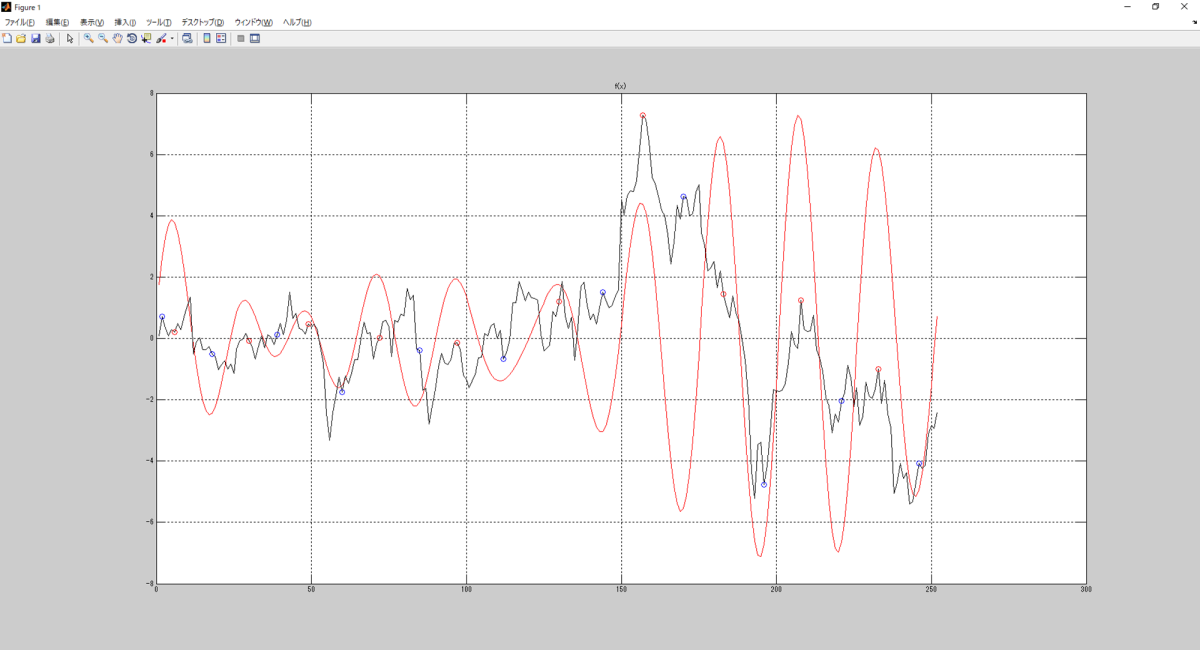Click the red peak marker at the black curve maximum
This screenshot has width=1200, height=650.
pos(643,115)
